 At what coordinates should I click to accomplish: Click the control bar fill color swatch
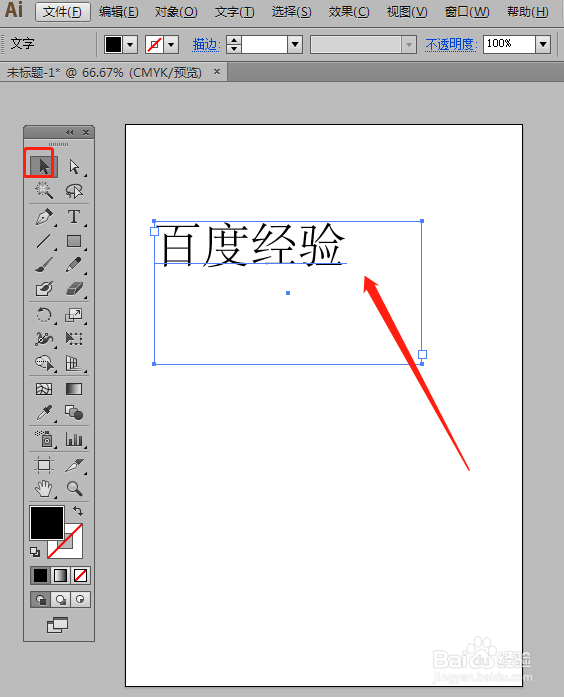point(113,44)
